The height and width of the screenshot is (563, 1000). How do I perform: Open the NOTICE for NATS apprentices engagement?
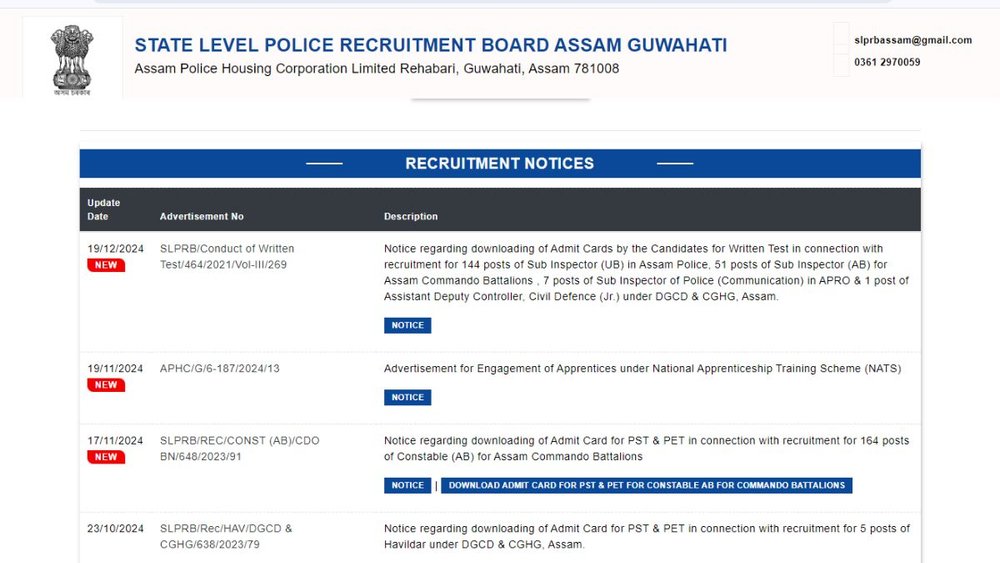pyautogui.click(x=407, y=397)
